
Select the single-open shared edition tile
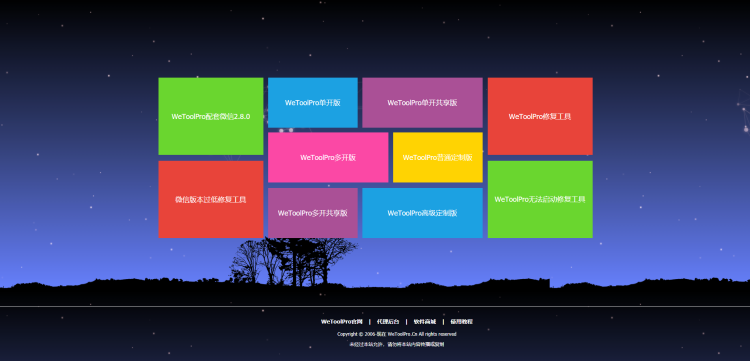point(422,103)
